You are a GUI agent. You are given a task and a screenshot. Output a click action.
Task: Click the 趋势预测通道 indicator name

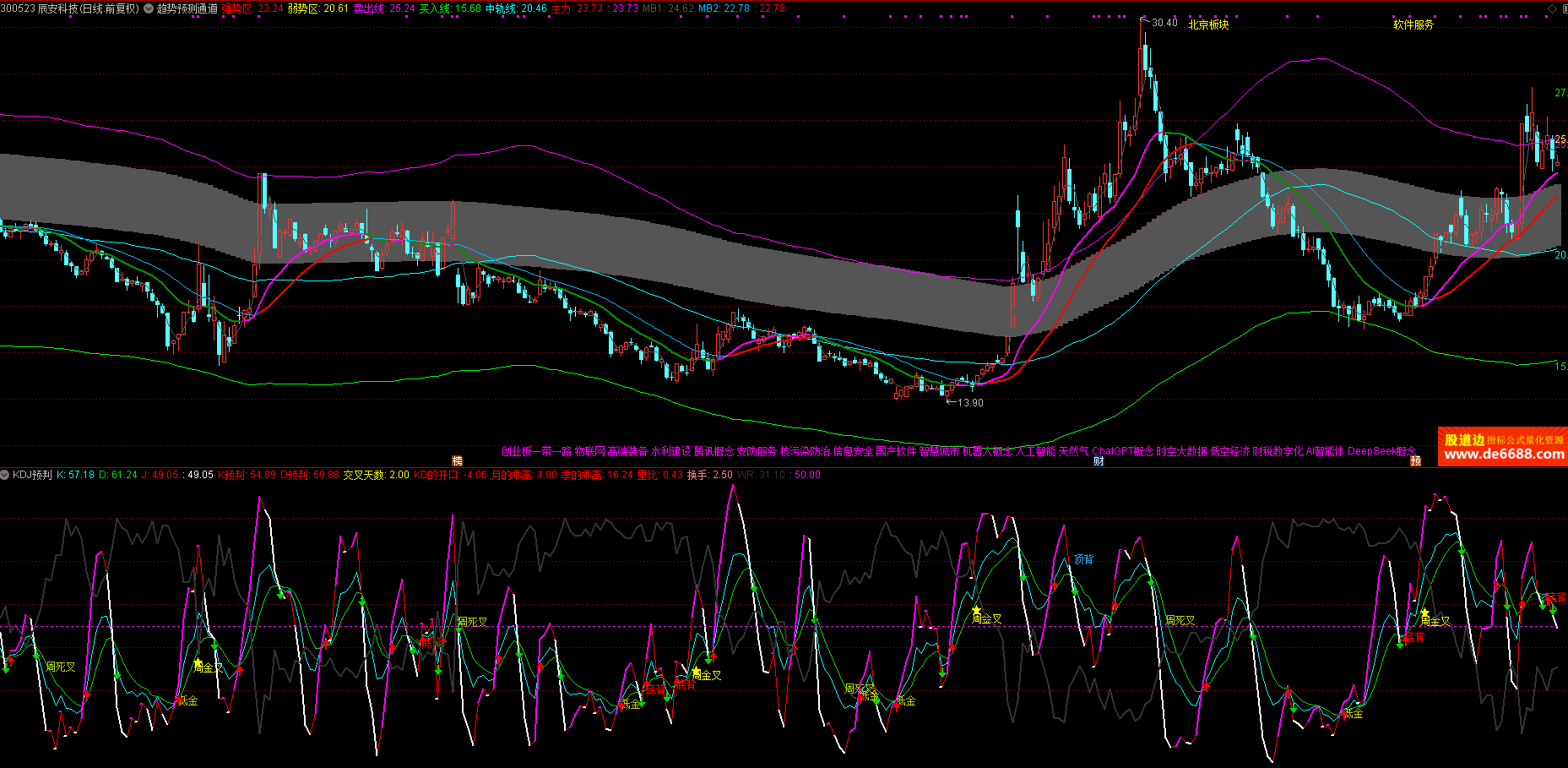(187, 8)
